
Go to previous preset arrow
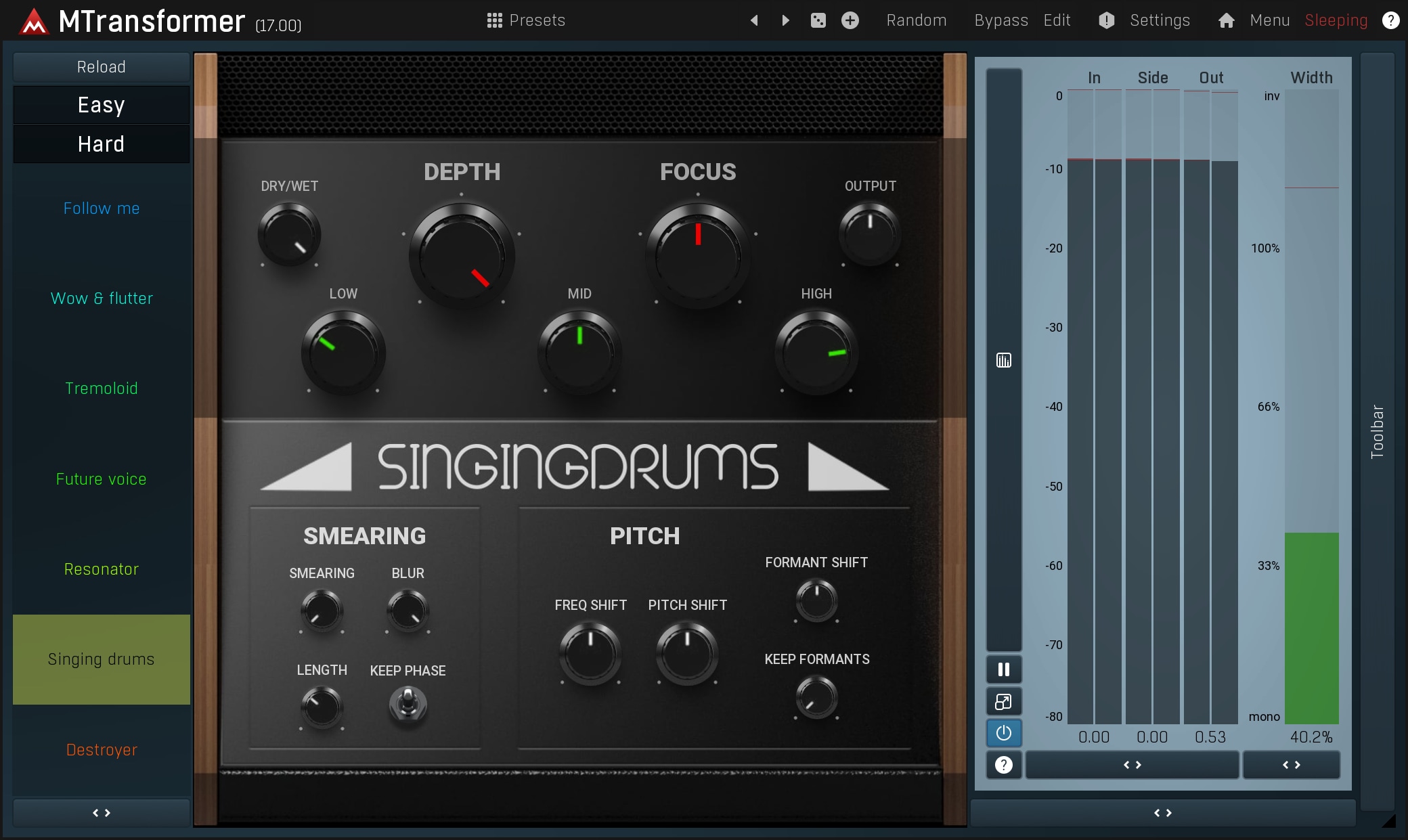pos(754,20)
